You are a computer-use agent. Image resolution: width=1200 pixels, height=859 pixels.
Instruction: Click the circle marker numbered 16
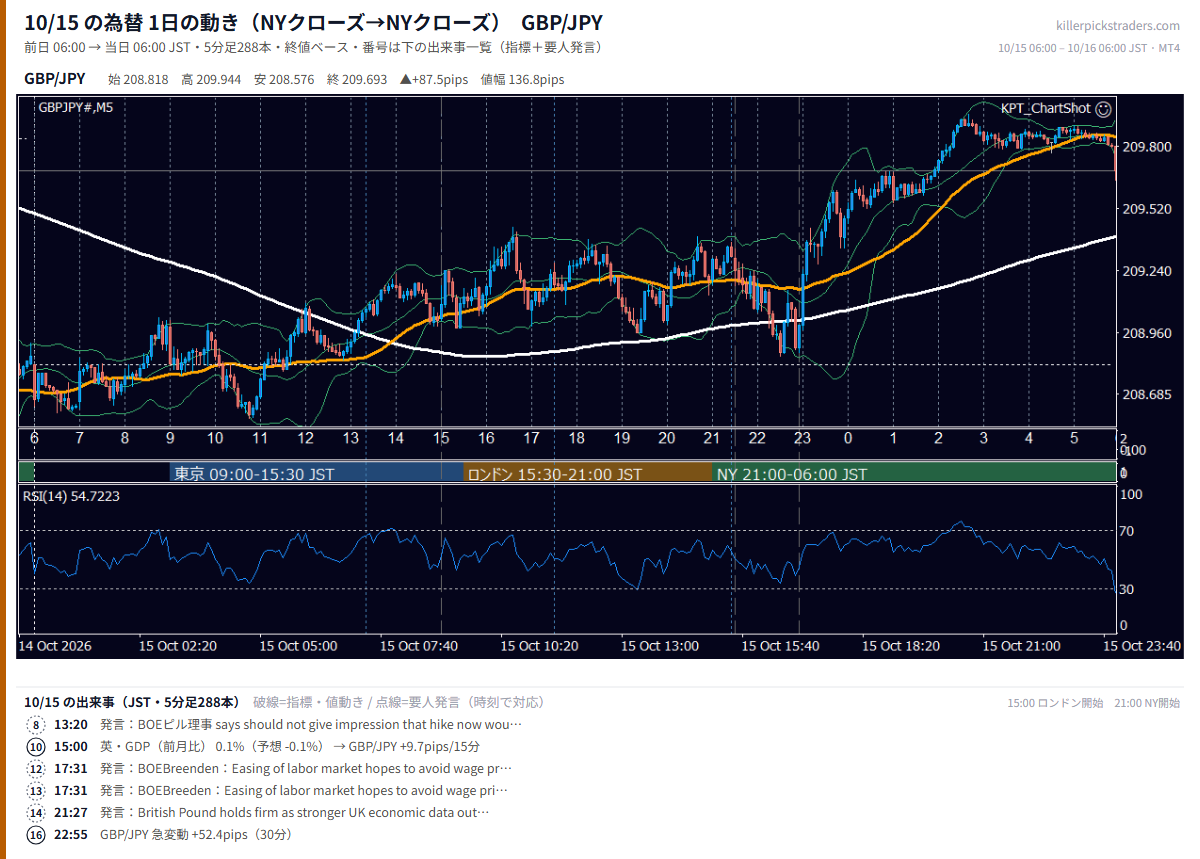click(x=37, y=835)
